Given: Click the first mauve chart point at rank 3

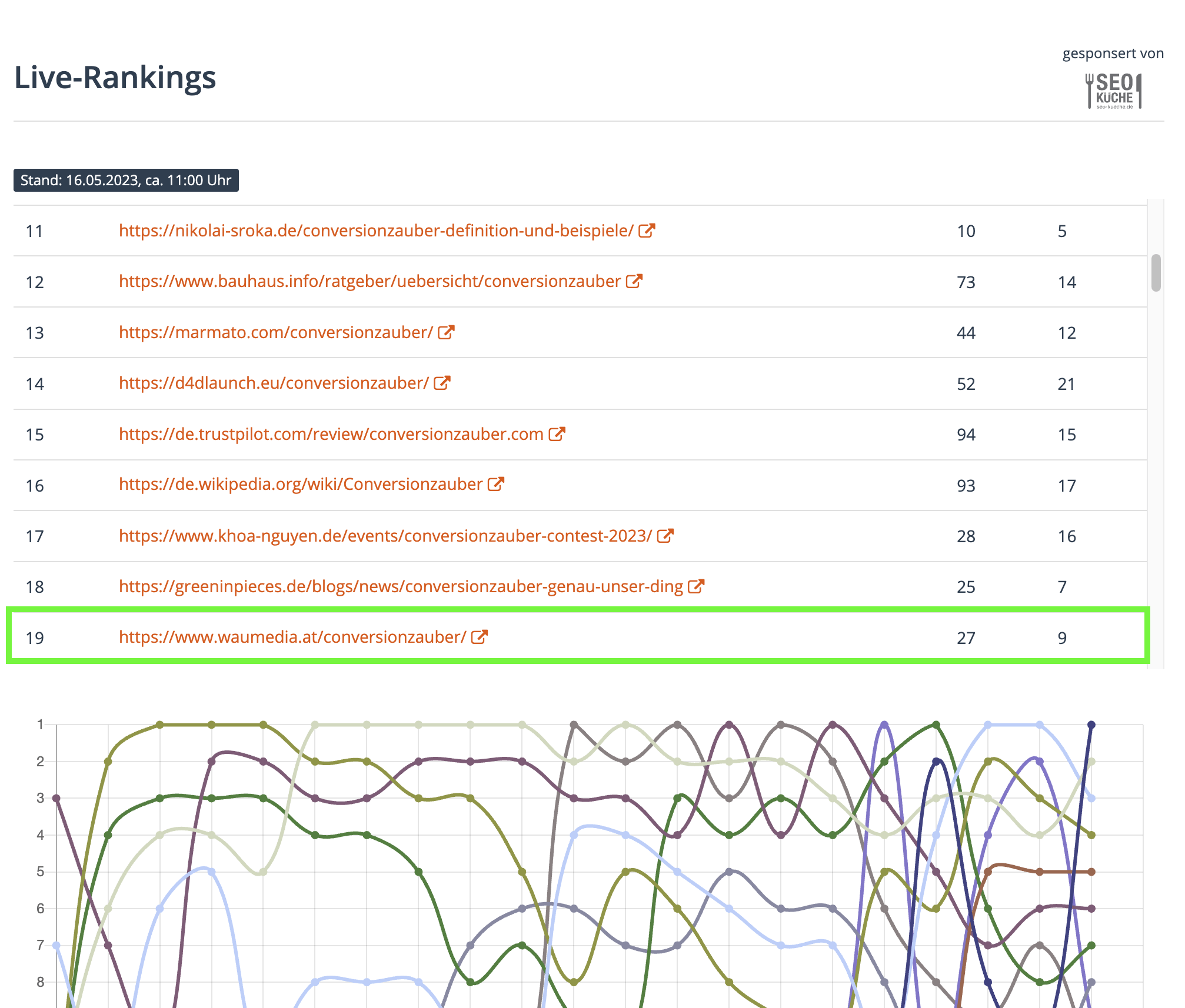Looking at the screenshot, I should tap(56, 798).
